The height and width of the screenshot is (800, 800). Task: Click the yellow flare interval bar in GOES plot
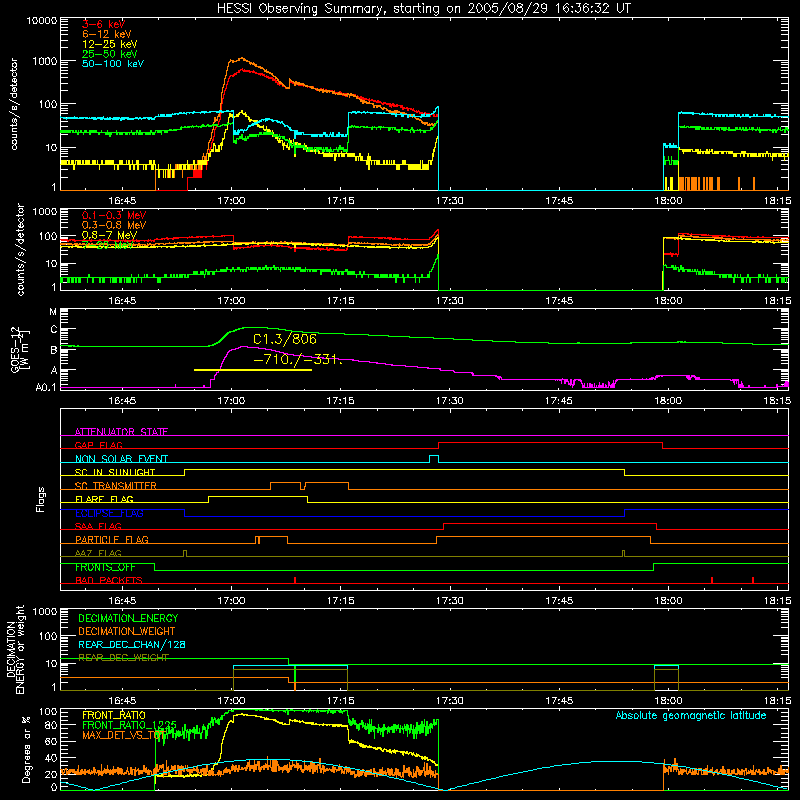point(253,370)
